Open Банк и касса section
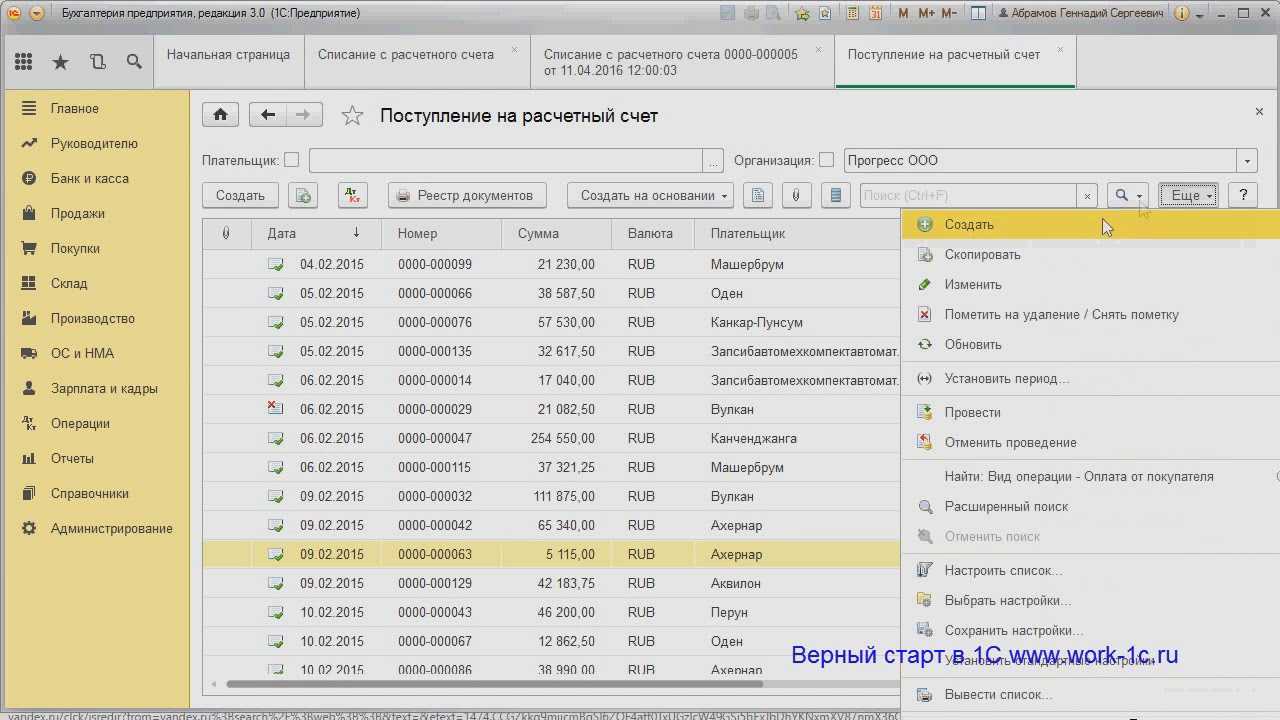 click(90, 179)
